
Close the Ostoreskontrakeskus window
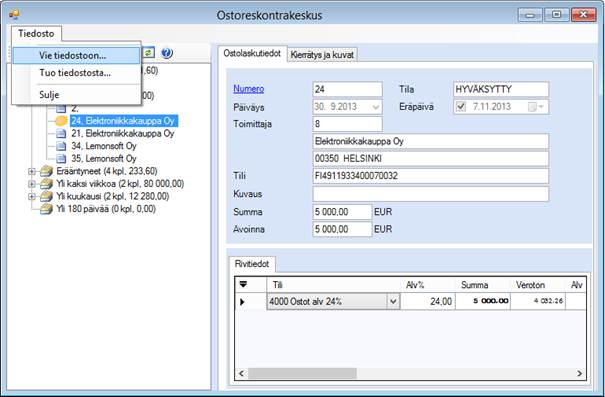583,15
